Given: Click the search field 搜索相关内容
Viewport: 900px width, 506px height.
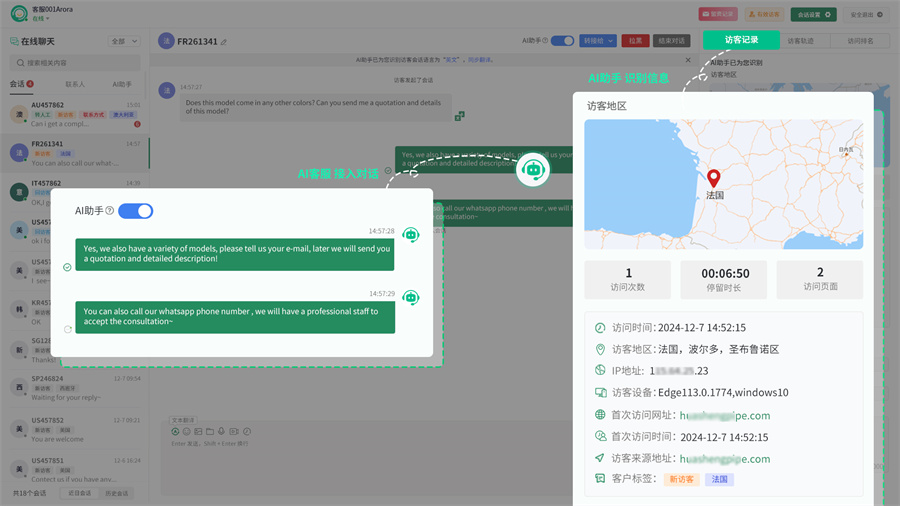Looking at the screenshot, I should [x=75, y=62].
